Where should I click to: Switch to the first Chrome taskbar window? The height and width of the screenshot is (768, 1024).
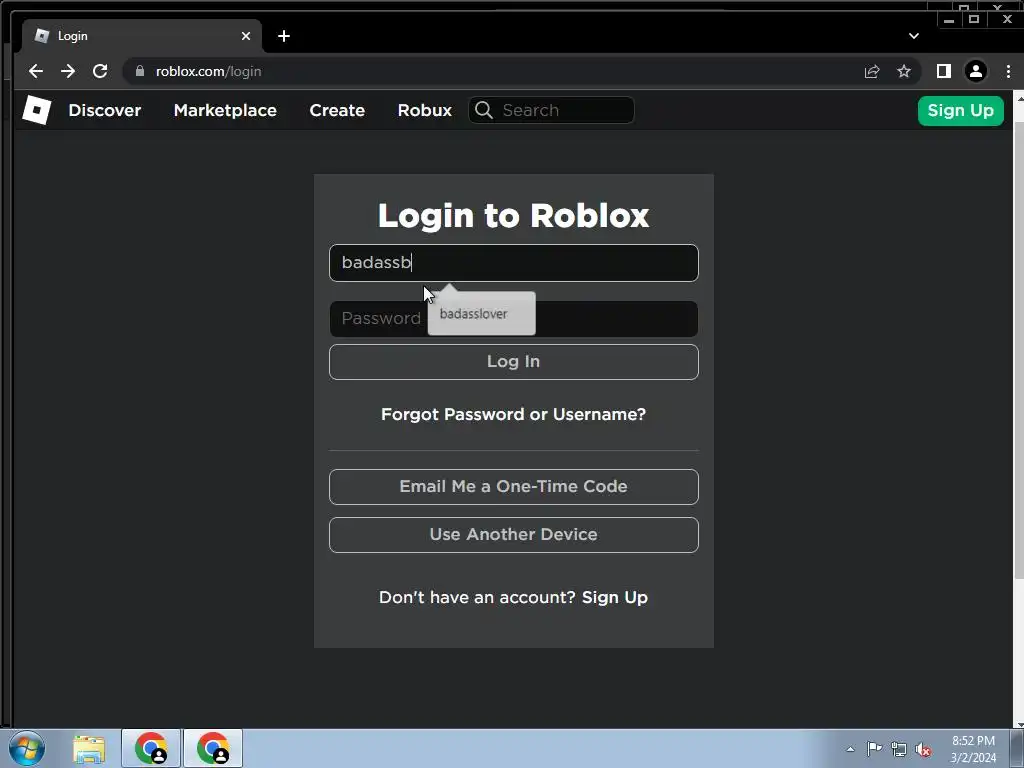tap(151, 748)
